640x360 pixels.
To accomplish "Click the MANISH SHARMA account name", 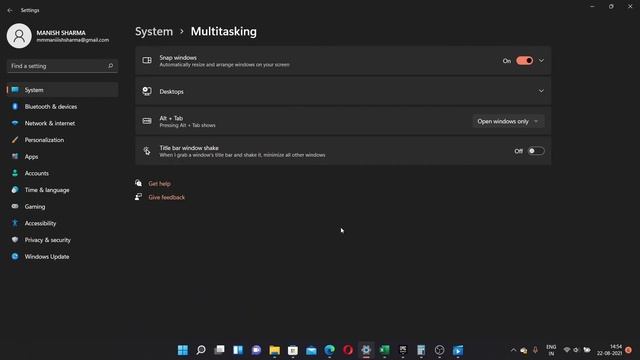I will [x=61, y=33].
